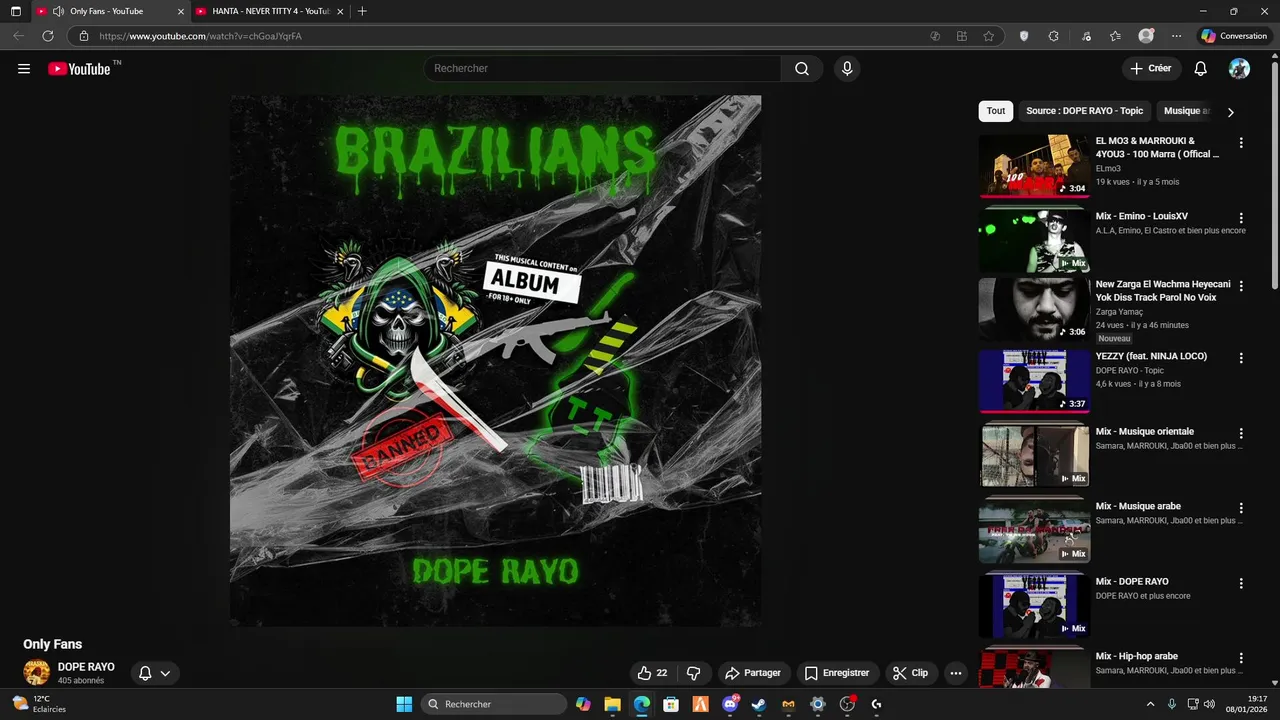This screenshot has width=1280, height=720.
Task: Like the video with thumbs up
Action: pos(652,673)
